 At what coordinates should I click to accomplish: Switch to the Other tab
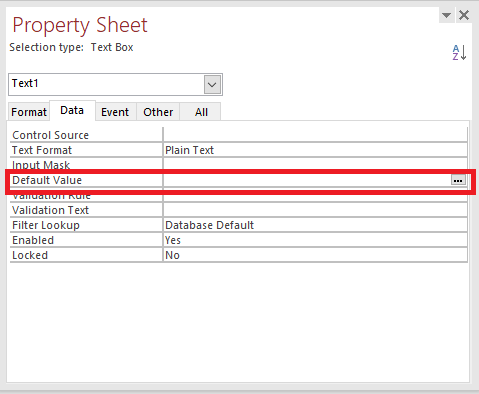pos(158,112)
